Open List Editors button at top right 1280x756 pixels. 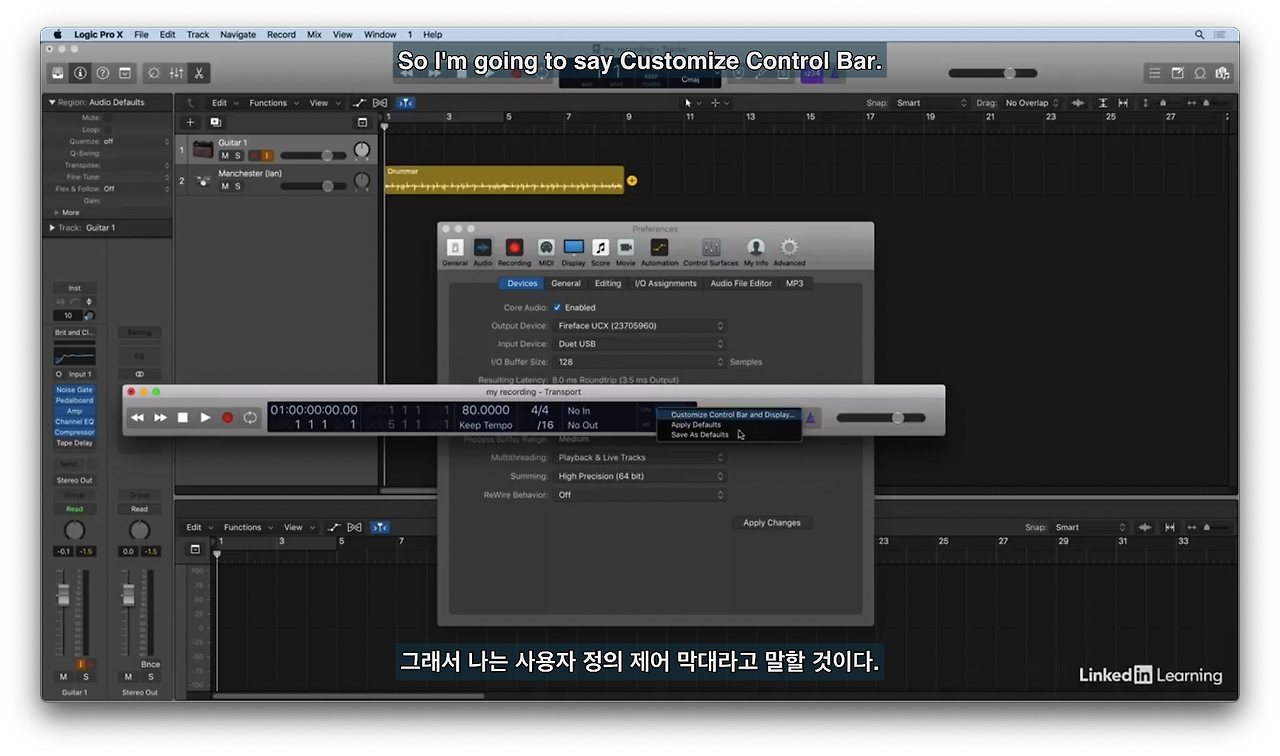point(1155,73)
